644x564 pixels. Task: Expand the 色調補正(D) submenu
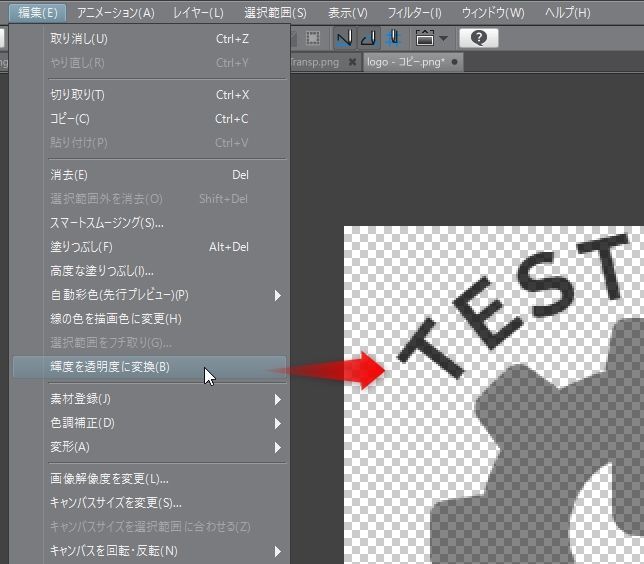tap(150, 423)
